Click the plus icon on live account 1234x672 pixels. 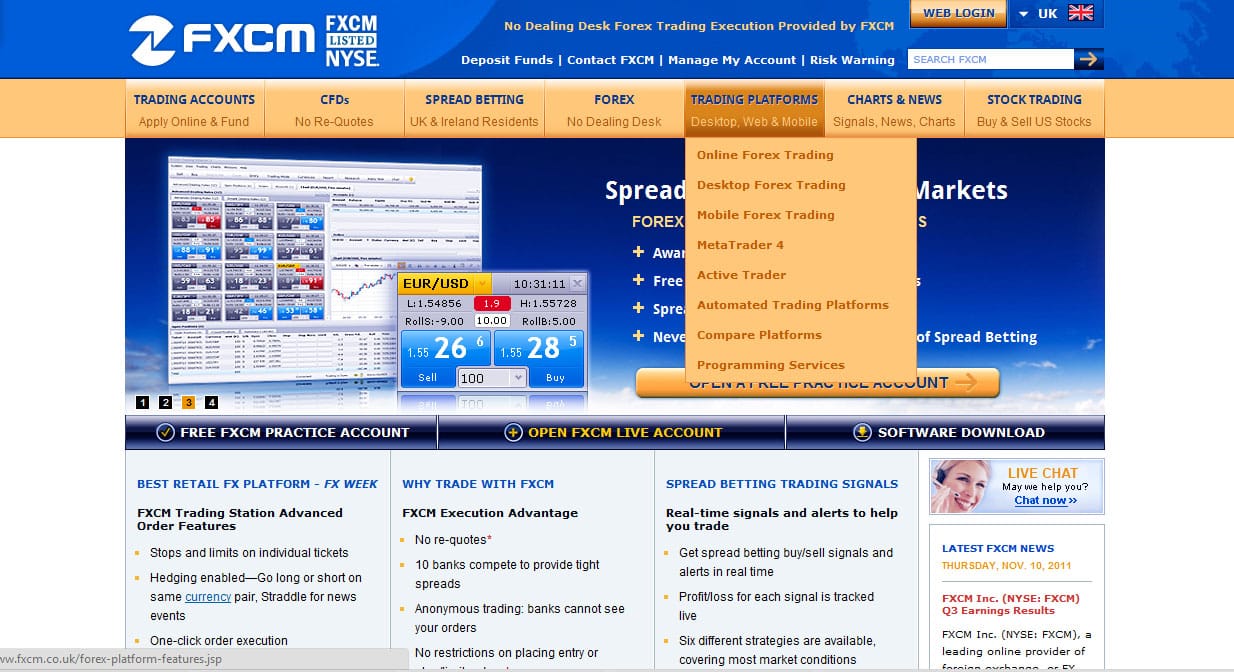pyautogui.click(x=514, y=433)
